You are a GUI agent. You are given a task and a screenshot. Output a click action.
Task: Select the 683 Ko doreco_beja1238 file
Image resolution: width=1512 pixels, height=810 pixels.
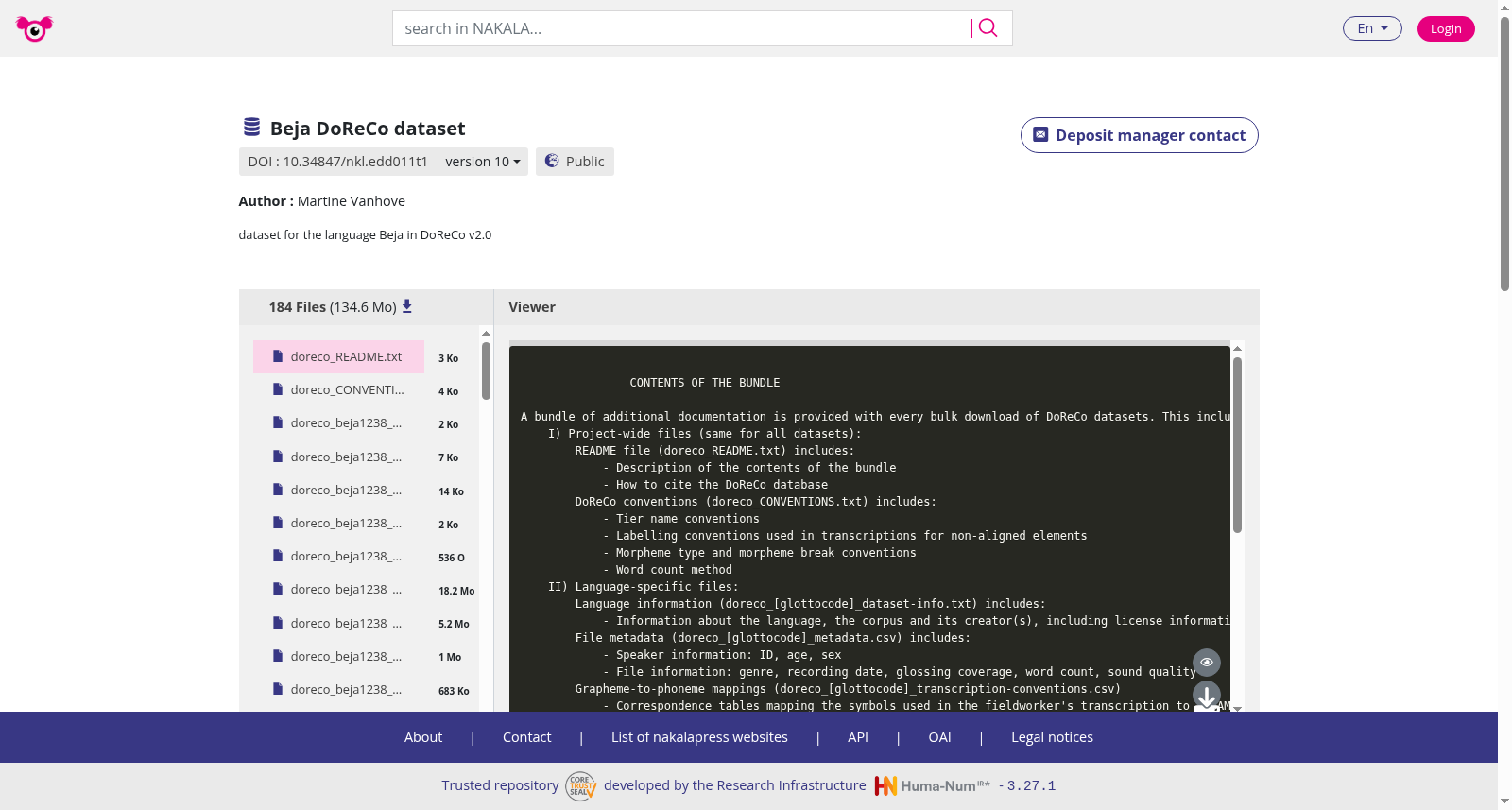338,689
